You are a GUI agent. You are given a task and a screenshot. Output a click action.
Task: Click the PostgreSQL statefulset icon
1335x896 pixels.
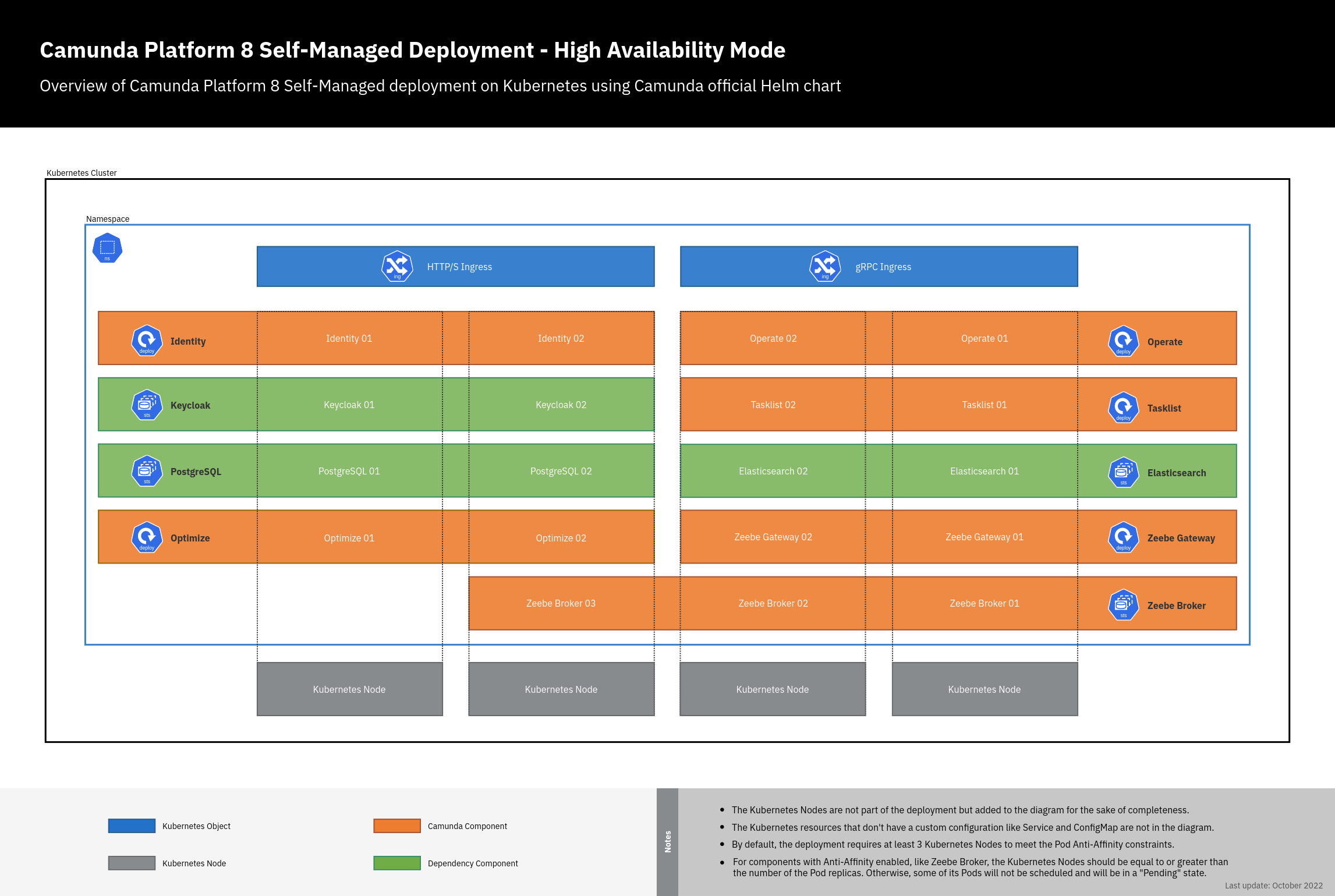147,471
